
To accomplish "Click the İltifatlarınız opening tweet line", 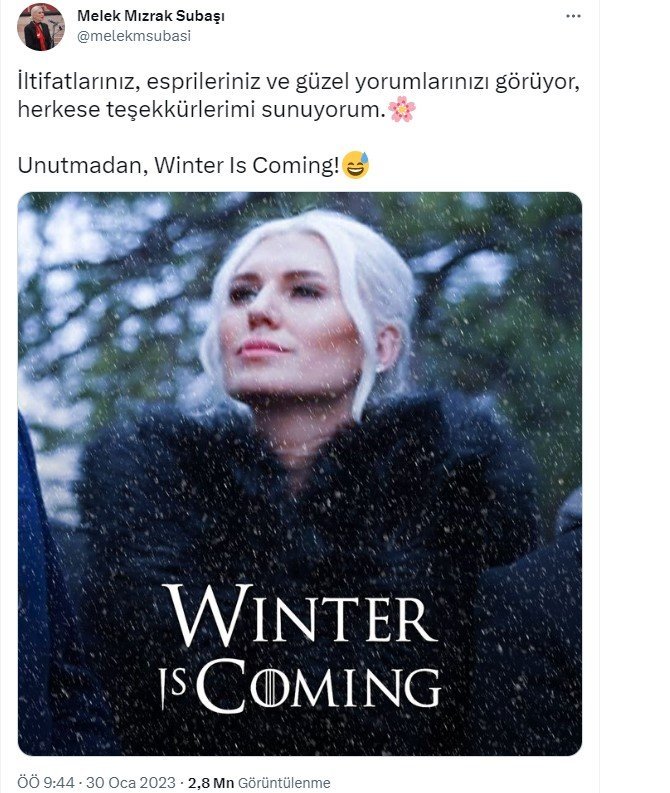I will 298,82.
